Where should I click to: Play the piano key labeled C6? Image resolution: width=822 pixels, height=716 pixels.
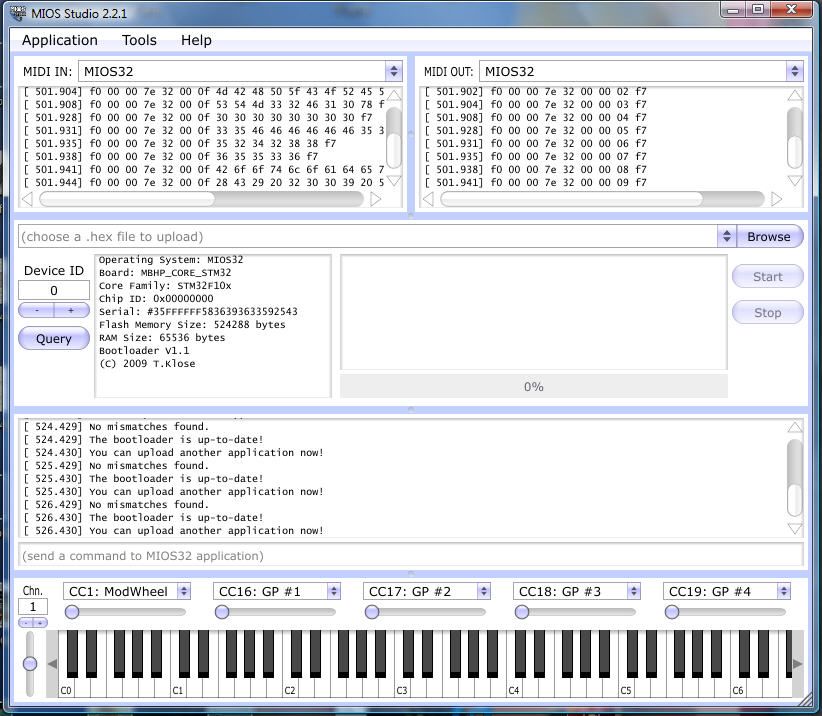coord(738,688)
